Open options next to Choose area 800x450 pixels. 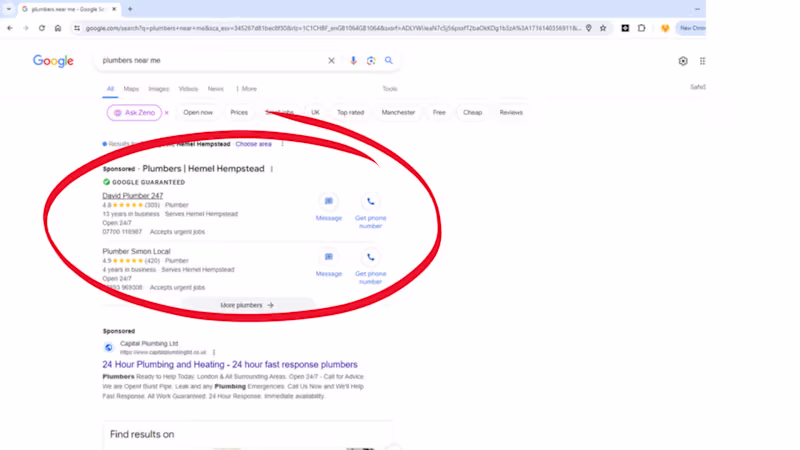point(282,144)
